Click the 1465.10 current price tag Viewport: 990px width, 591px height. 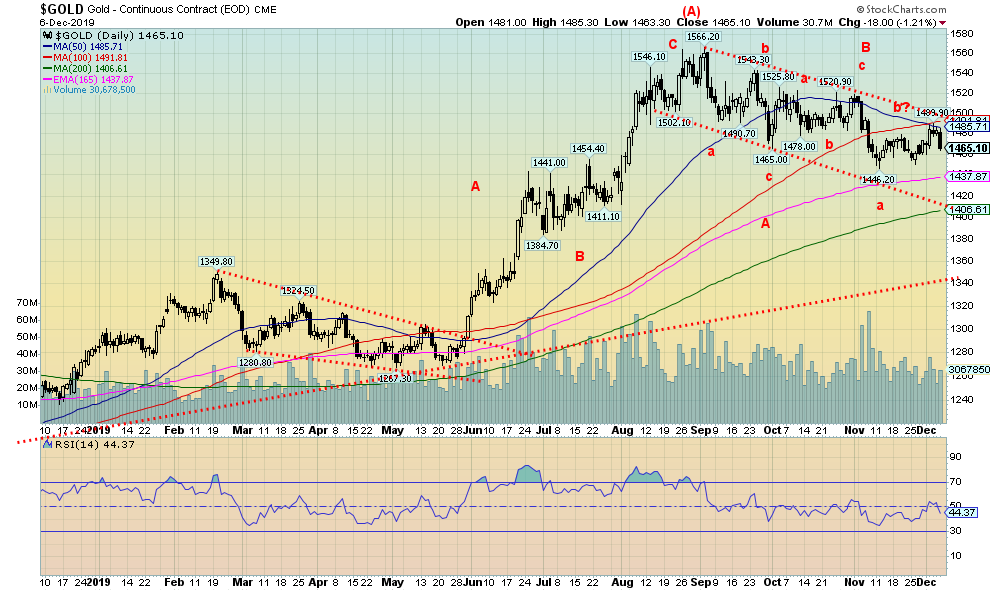(x=966, y=148)
